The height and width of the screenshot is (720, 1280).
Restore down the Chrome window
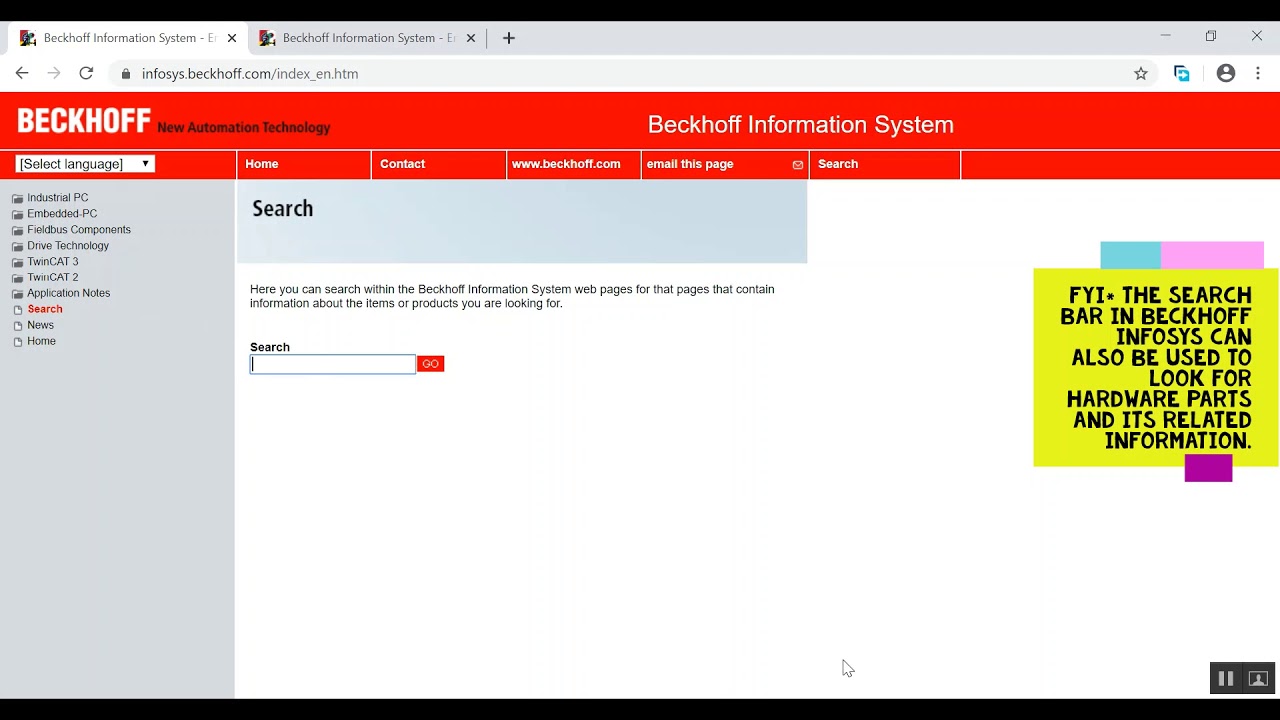tap(1211, 36)
